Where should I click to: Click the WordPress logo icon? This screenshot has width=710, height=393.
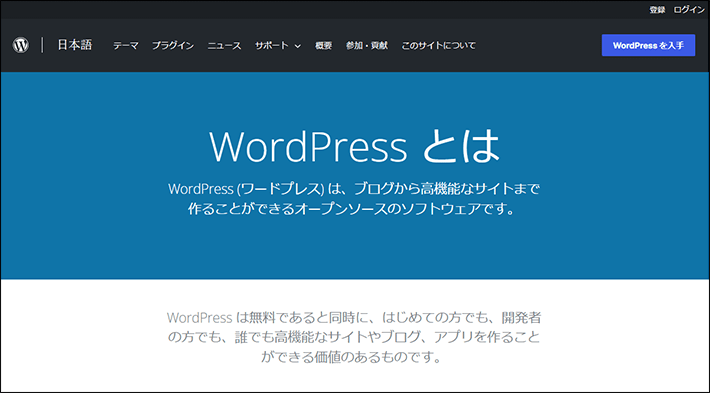click(x=21, y=45)
